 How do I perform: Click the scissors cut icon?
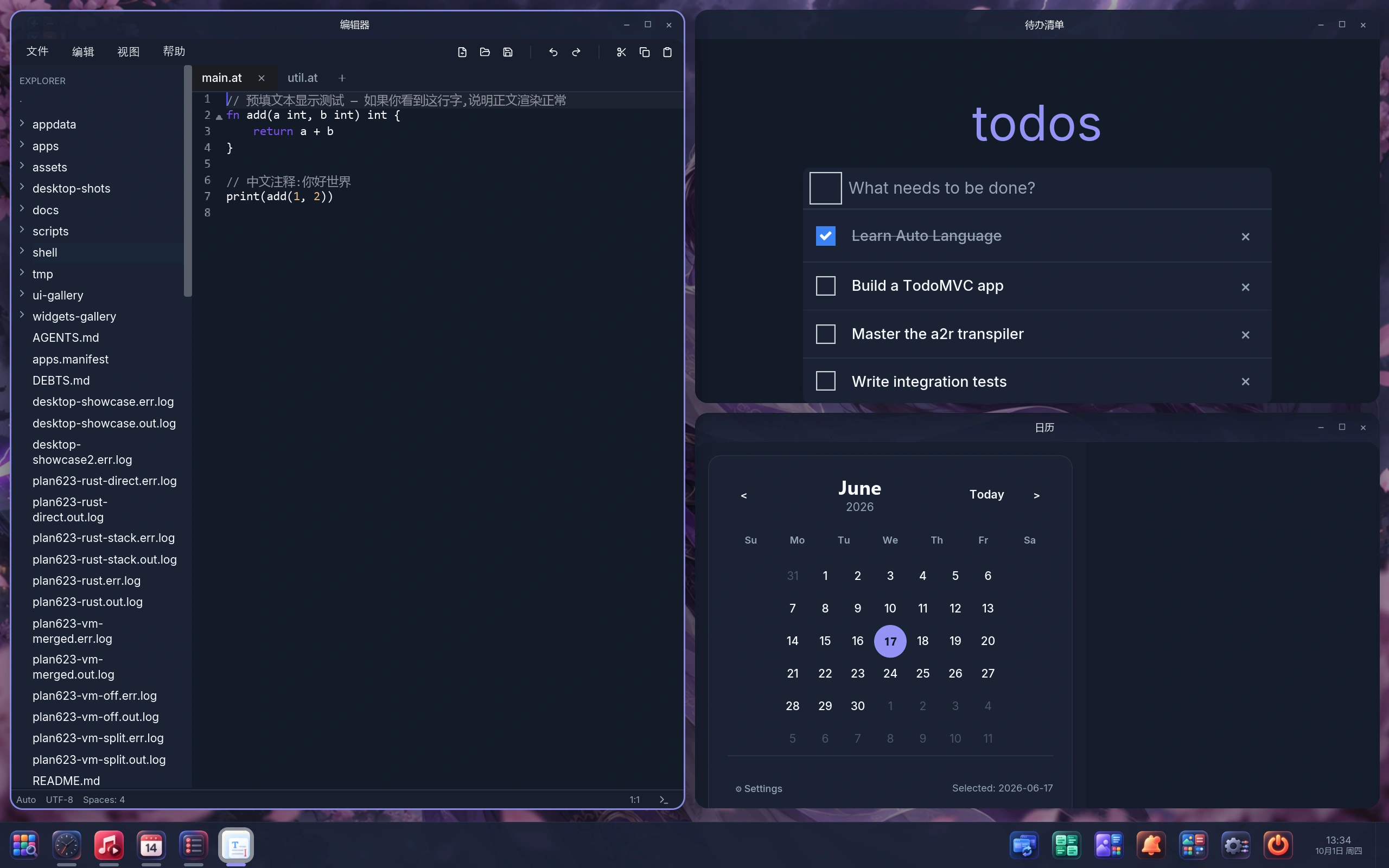[621, 52]
